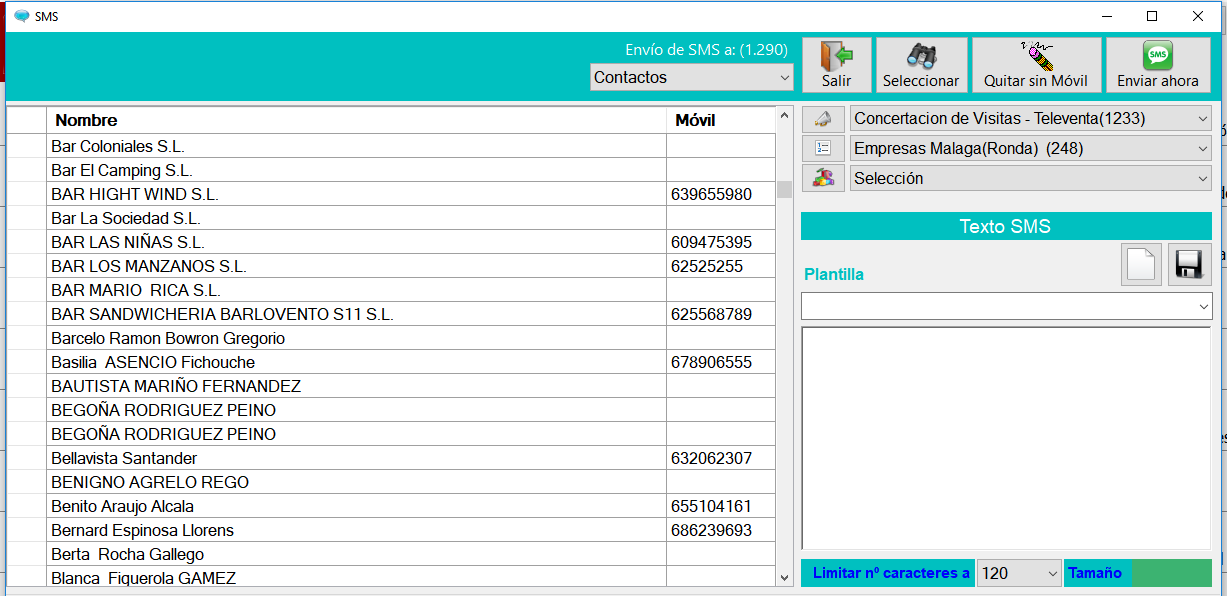The width and height of the screenshot is (1227, 596).
Task: Select the BAR MARIO RICA S.L. row
Action: (x=391, y=290)
